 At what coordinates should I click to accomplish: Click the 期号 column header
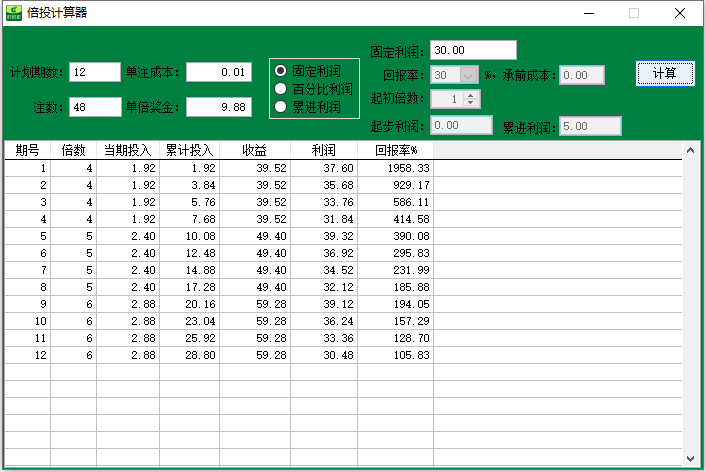coord(27,150)
